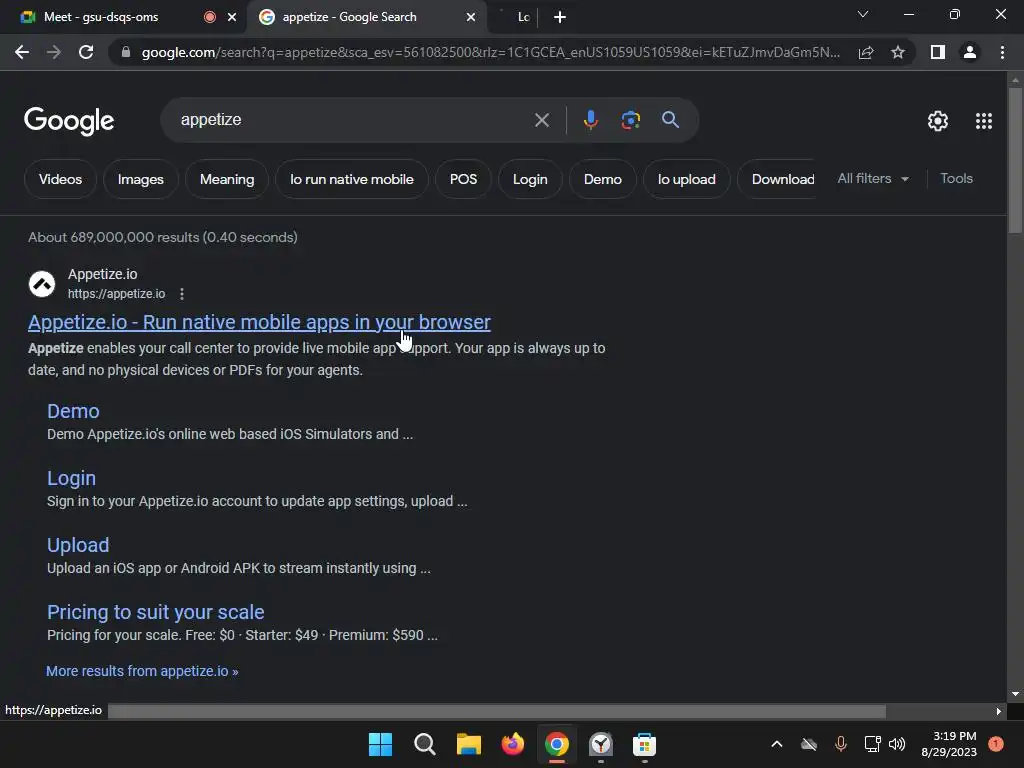This screenshot has width=1024, height=768.
Task: Expand the All filters dropdown
Action: [x=873, y=178]
